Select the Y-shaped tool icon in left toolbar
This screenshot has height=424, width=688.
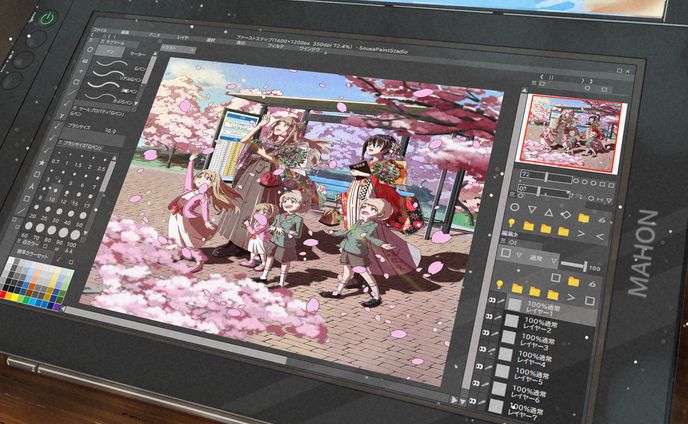point(63,116)
